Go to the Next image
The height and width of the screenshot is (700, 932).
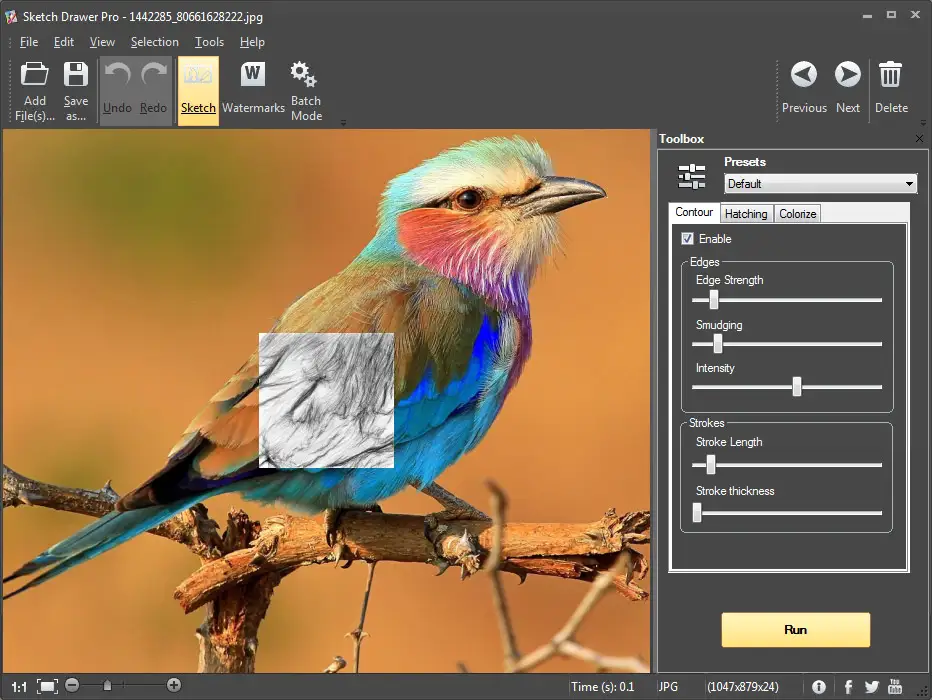(848, 75)
